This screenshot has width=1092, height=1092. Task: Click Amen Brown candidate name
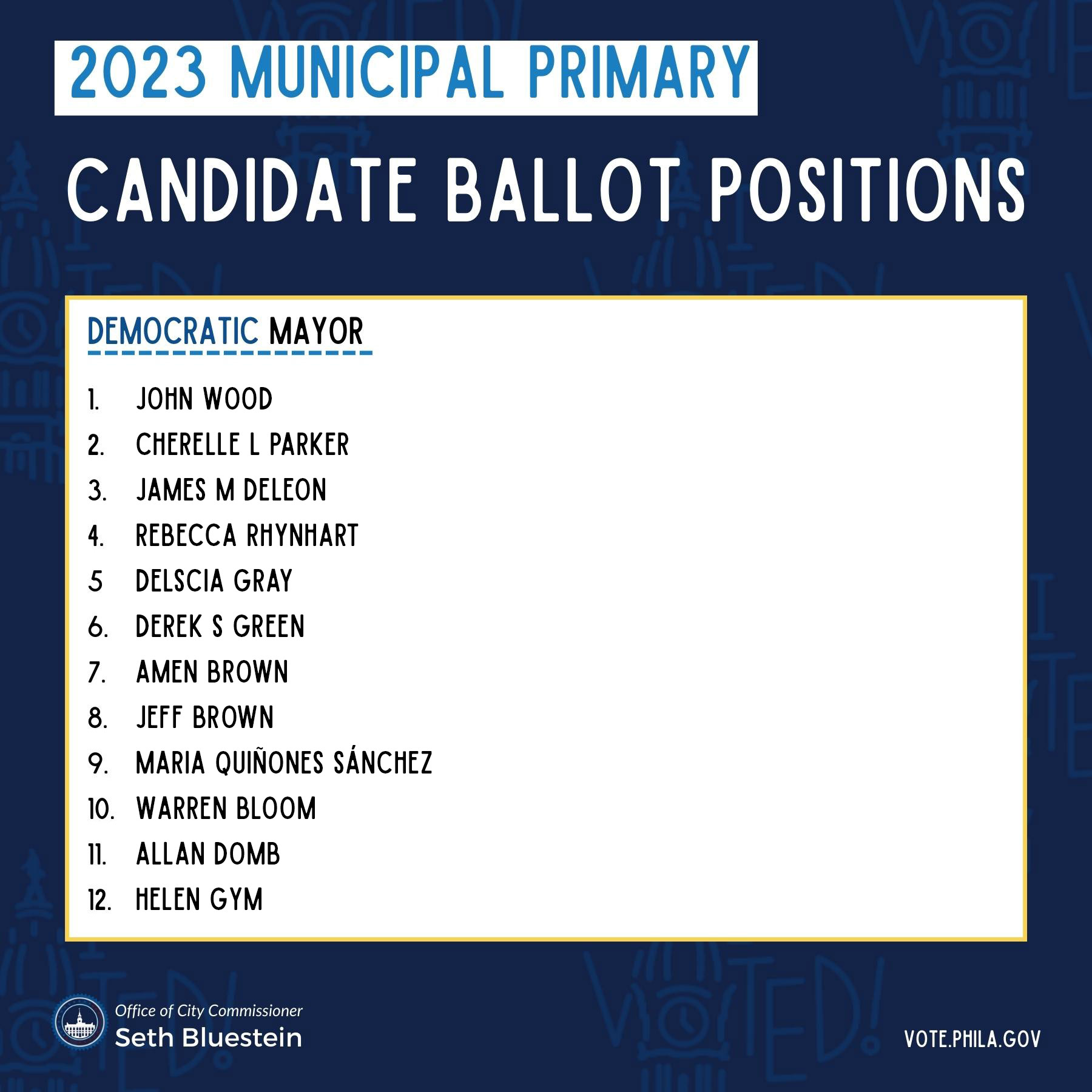click(x=212, y=672)
